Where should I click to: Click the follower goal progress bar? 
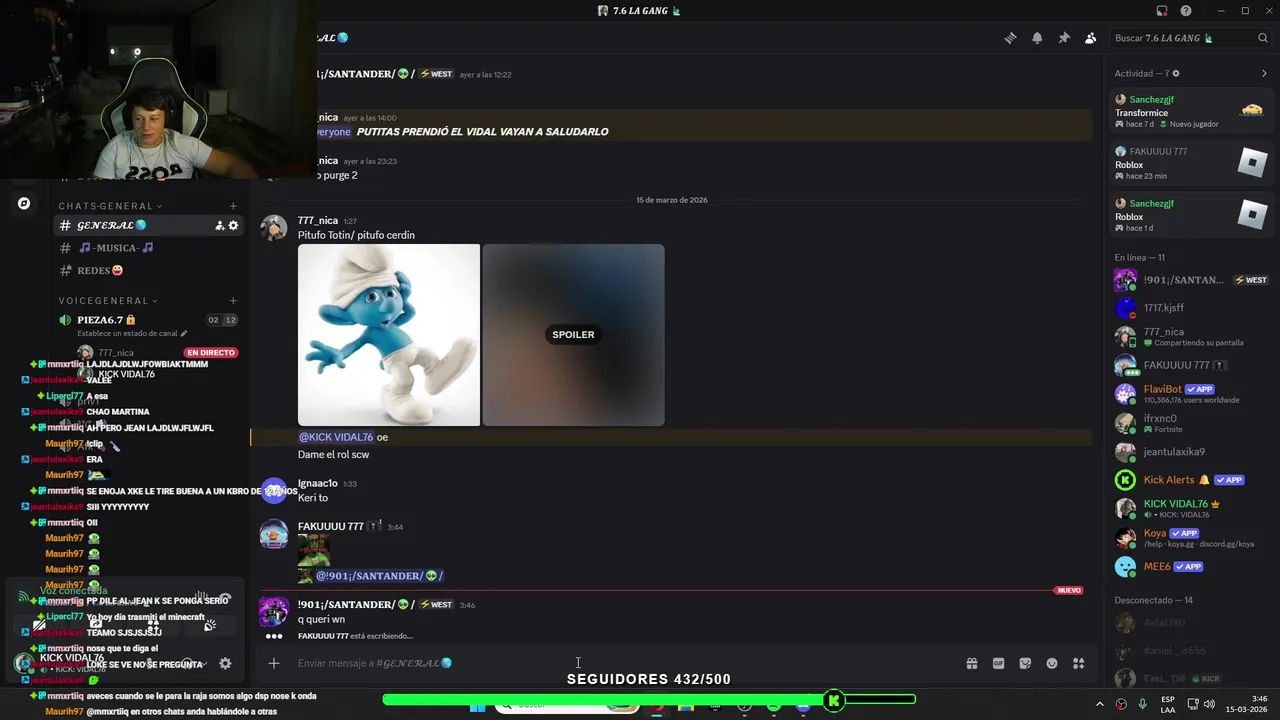coord(649,700)
